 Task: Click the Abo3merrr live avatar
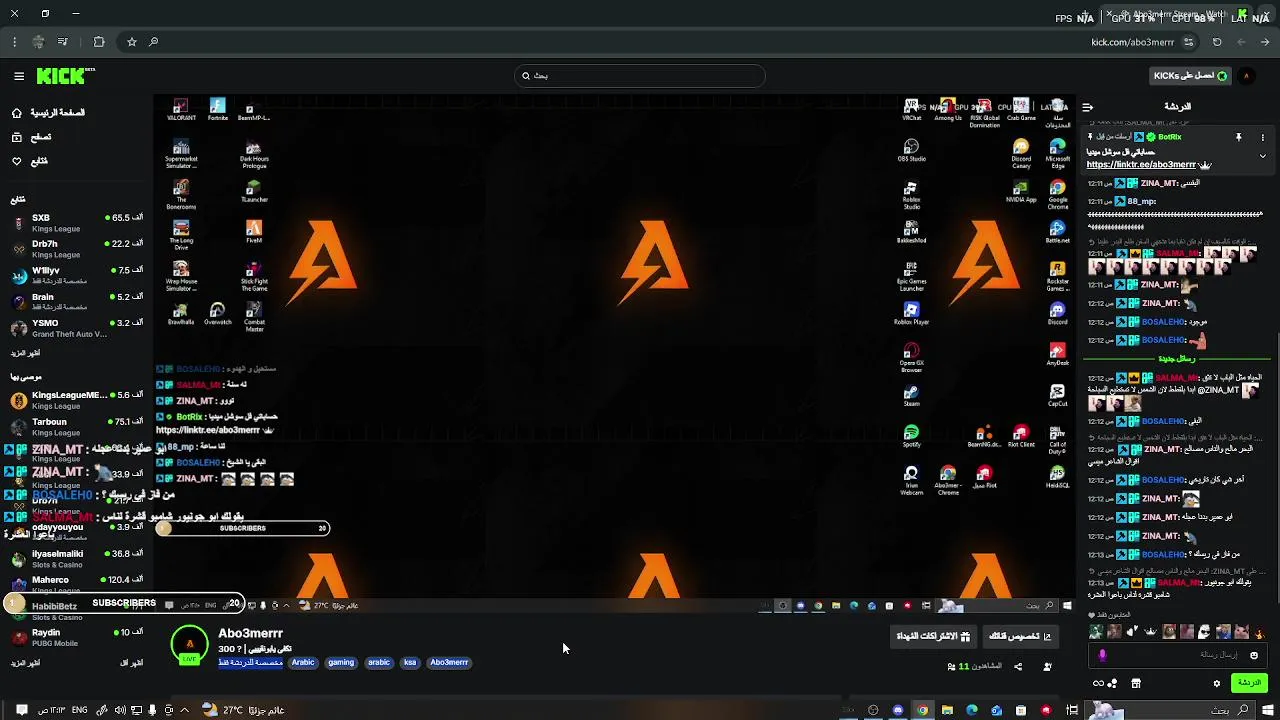pos(190,645)
